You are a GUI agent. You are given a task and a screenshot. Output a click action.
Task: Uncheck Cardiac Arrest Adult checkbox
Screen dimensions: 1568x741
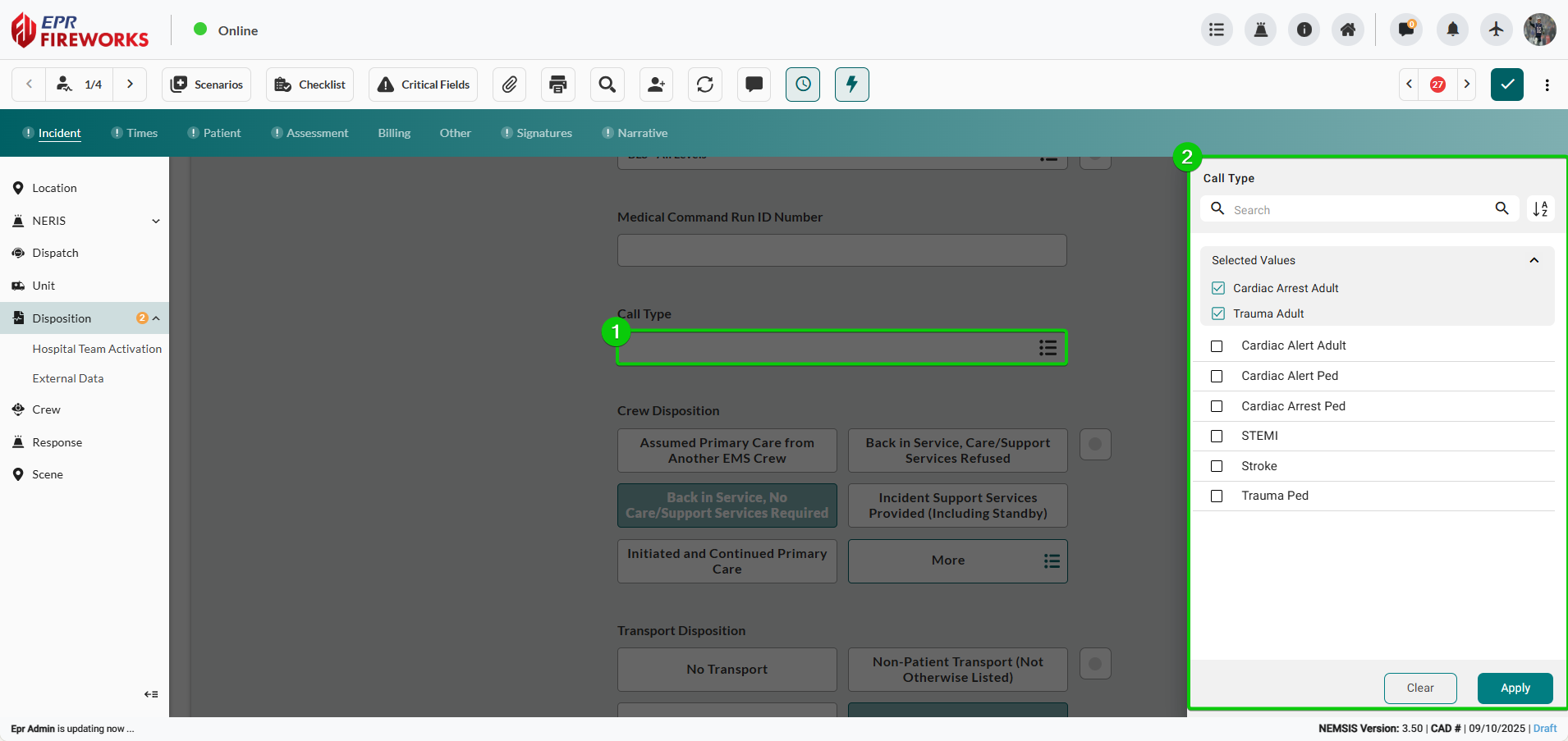[x=1218, y=288]
